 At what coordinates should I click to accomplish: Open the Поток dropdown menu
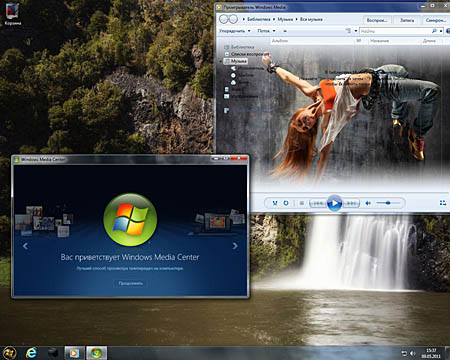click(266, 31)
